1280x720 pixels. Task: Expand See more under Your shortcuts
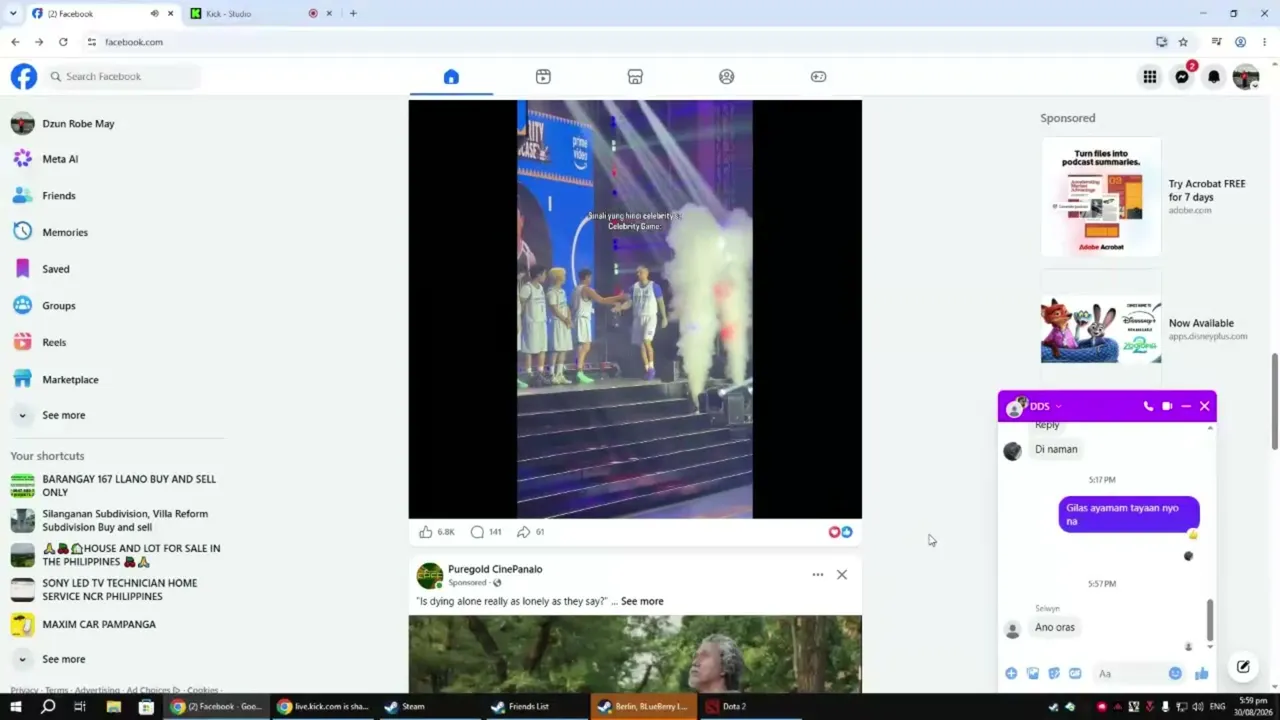[116, 659]
